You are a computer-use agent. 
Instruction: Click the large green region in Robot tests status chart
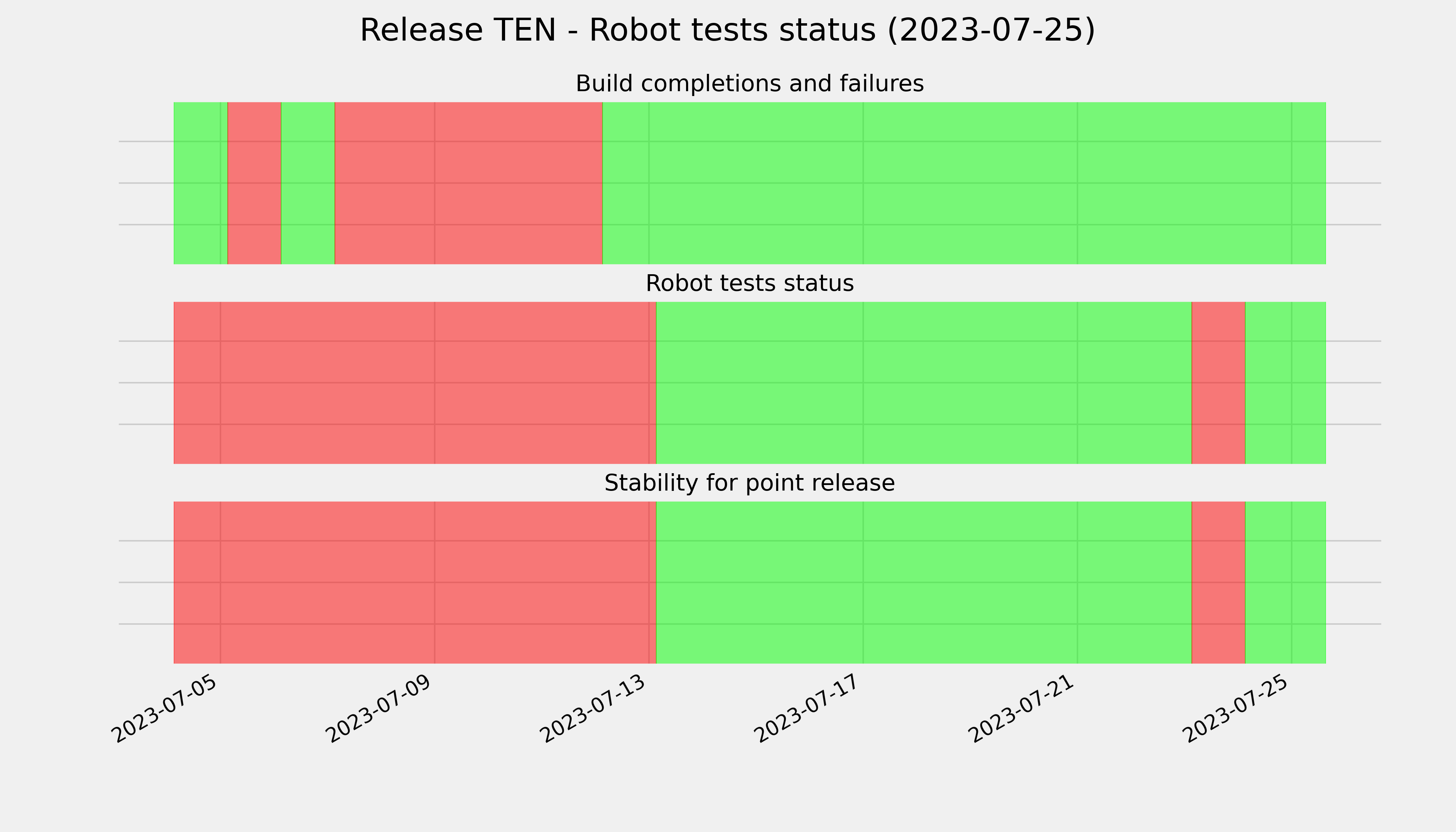point(924,383)
